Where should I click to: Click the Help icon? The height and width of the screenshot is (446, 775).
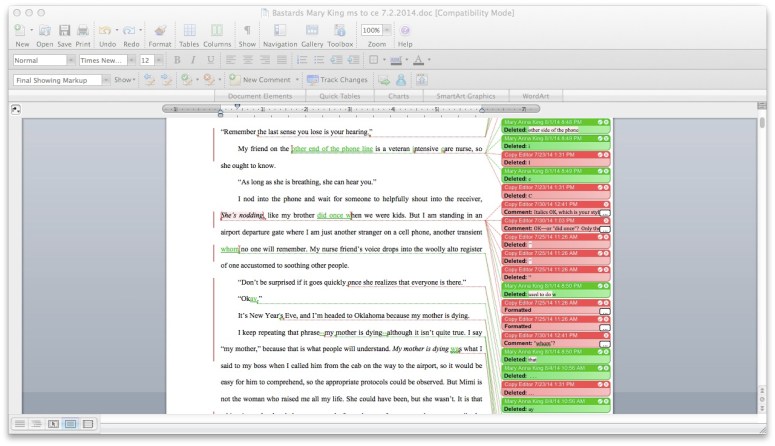point(405,32)
